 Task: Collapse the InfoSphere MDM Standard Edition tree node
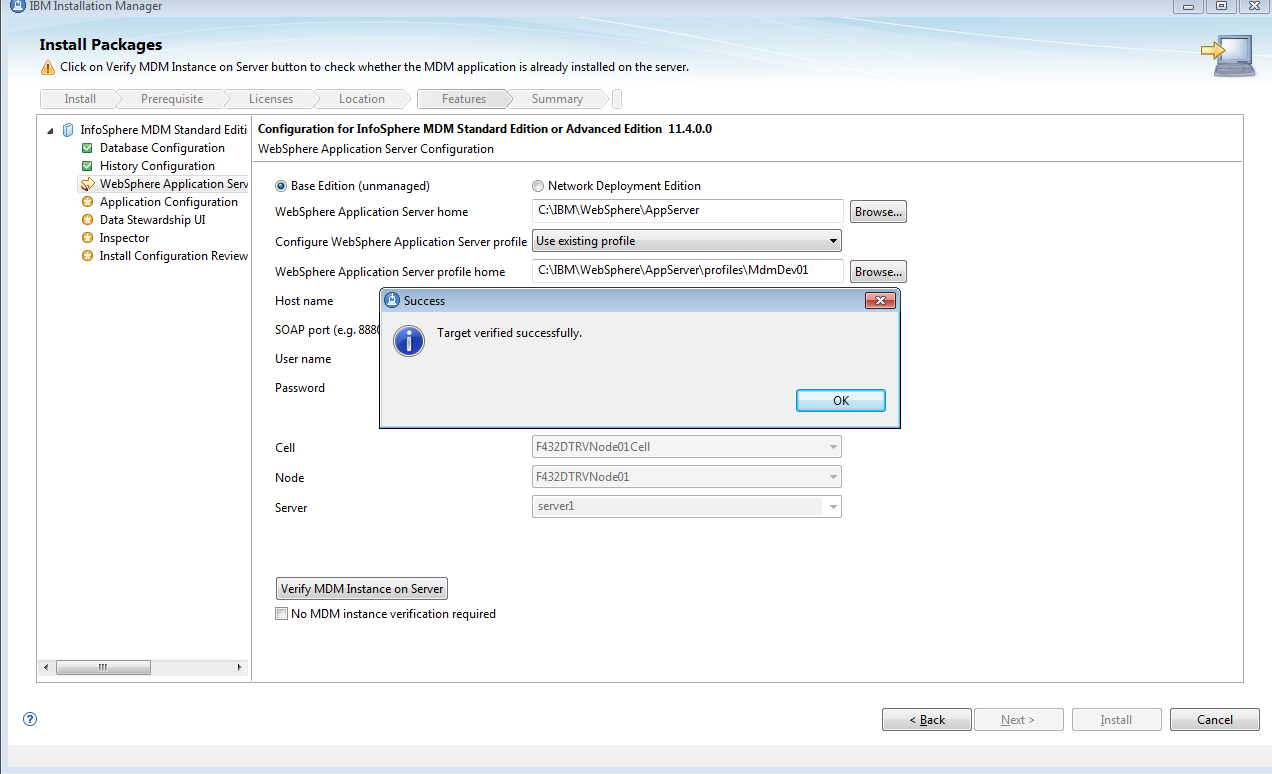(50, 130)
